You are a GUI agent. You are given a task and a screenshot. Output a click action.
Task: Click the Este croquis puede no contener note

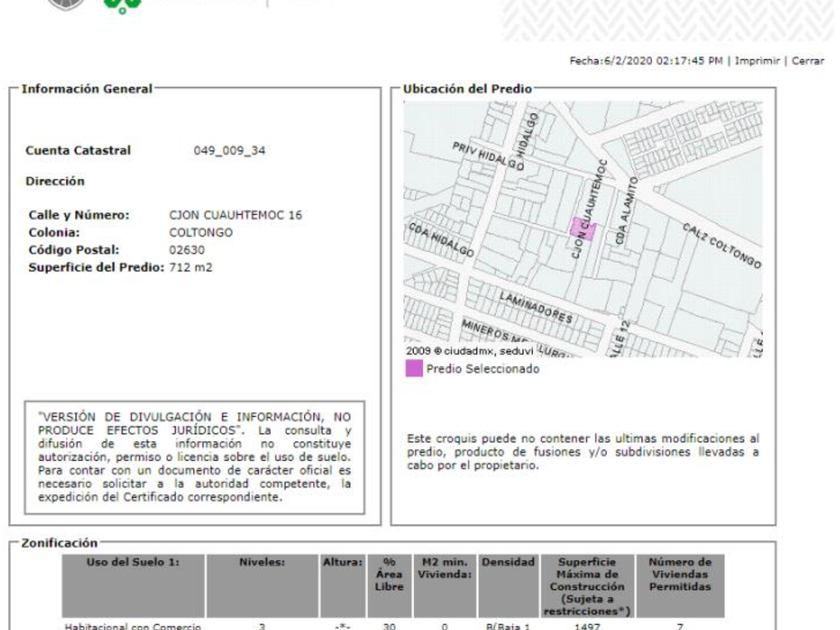pos(583,452)
